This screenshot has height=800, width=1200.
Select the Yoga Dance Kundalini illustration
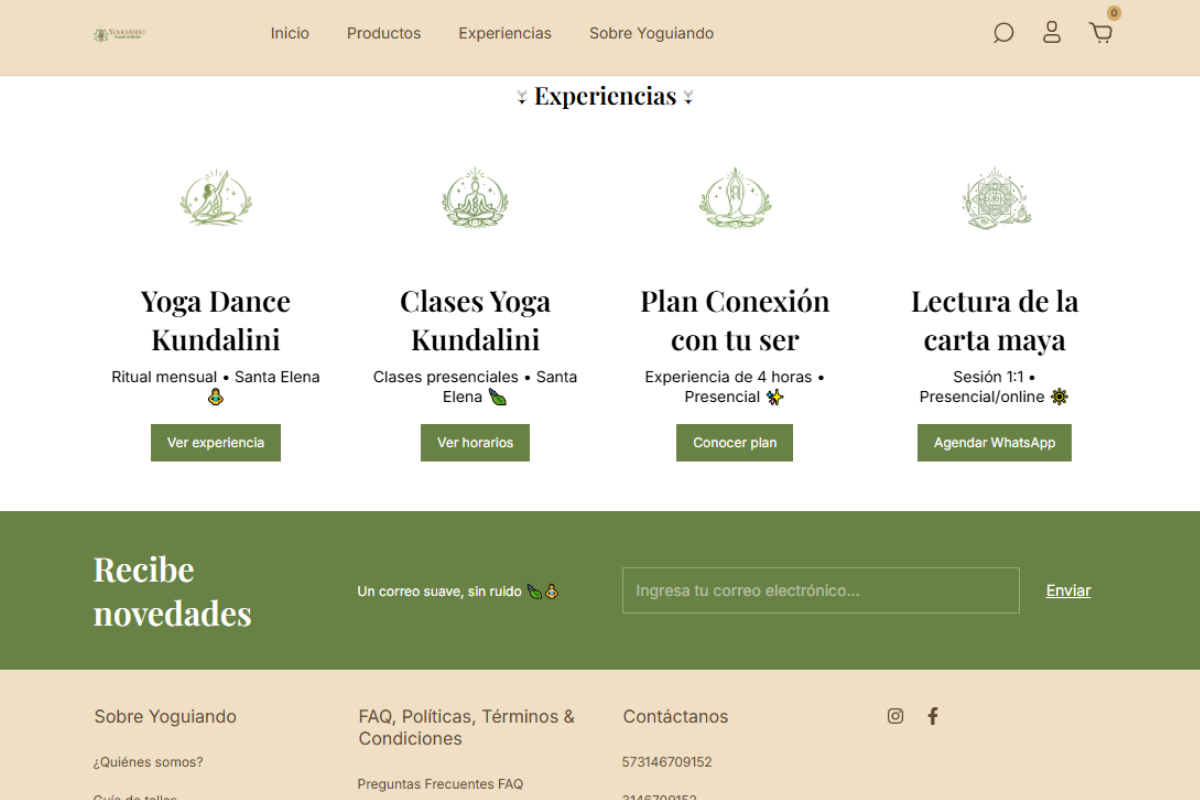(x=216, y=198)
